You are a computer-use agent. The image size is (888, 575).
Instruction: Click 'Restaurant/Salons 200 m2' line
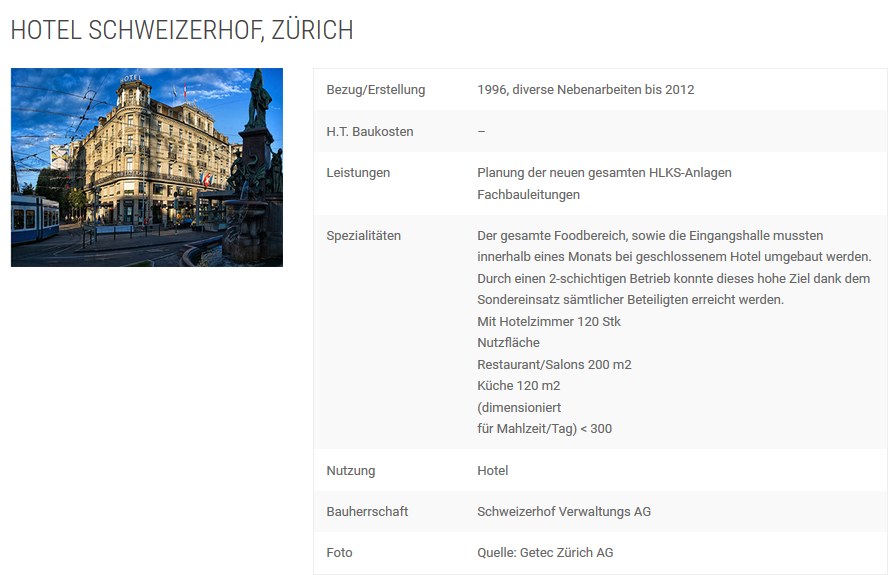coord(554,364)
